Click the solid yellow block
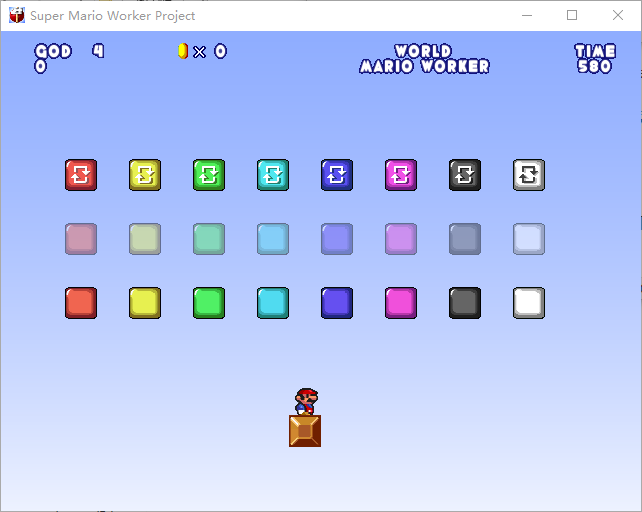The image size is (642, 512). 145,303
